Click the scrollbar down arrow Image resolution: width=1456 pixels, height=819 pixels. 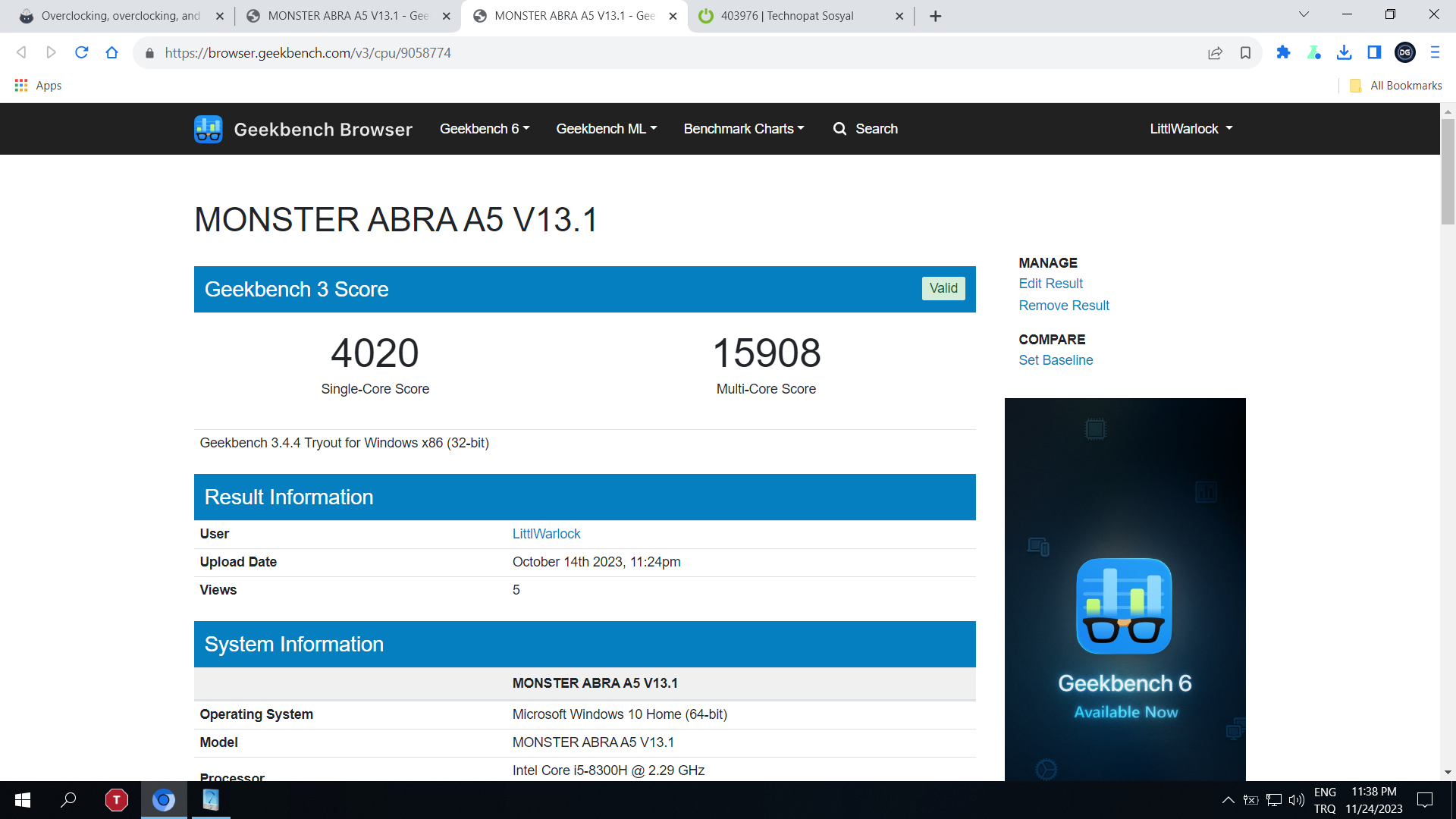pos(1448,773)
